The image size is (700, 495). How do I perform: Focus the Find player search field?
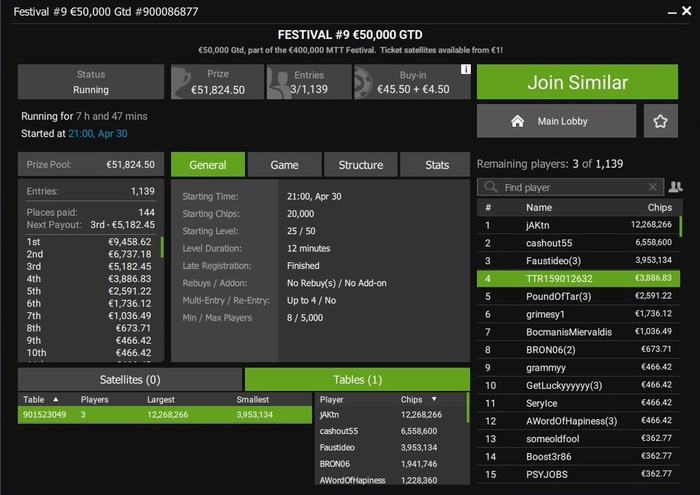pos(571,187)
